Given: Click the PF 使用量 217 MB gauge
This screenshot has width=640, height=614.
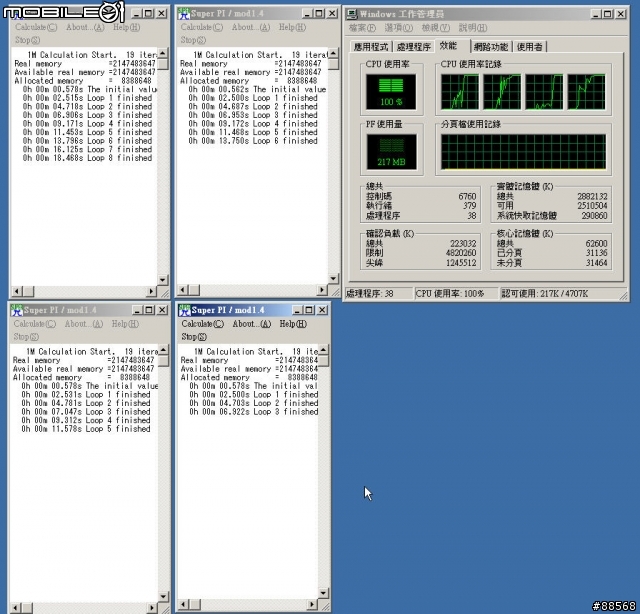Looking at the screenshot, I should 391,152.
